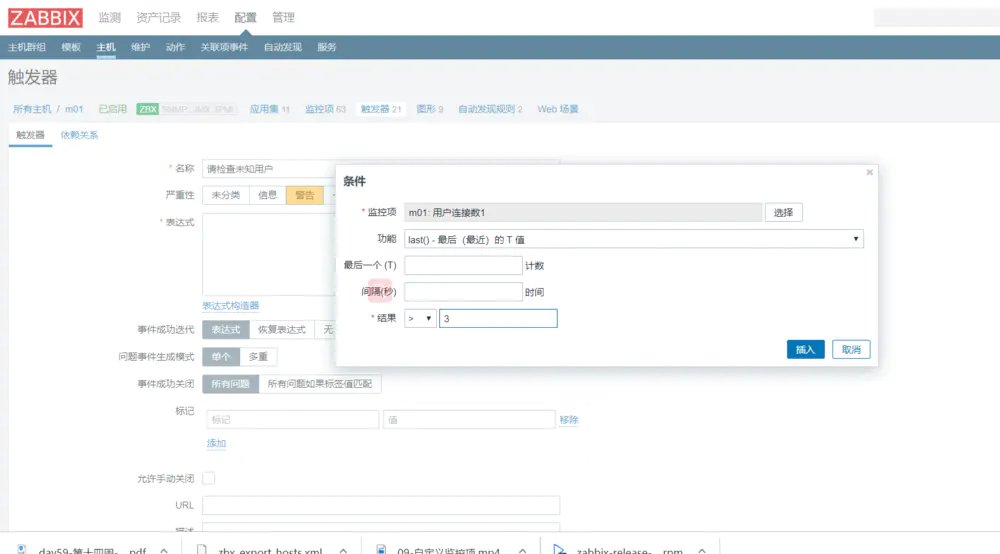Select severity 警告
This screenshot has height=554, width=1000.
point(305,195)
